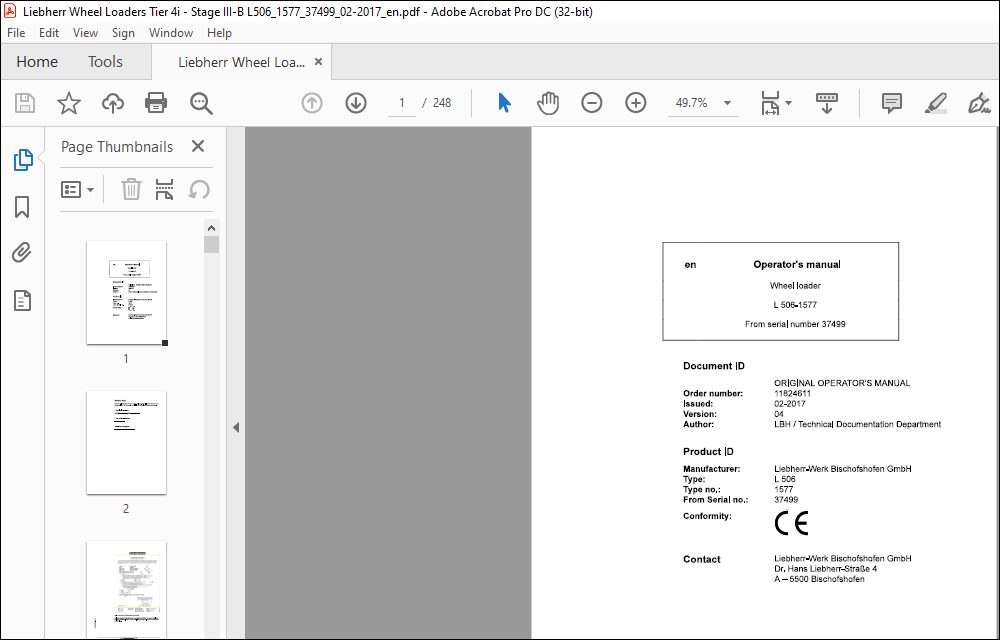The image size is (1000, 640).
Task: Bookmark this file with the star icon
Action: click(69, 103)
